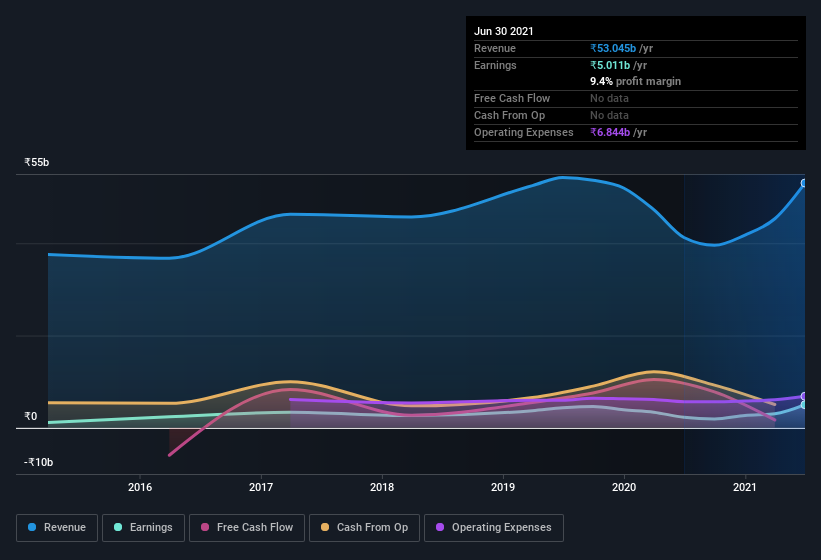
Task: Click the -₹10b y-axis label
Action: pyautogui.click(x=38, y=462)
